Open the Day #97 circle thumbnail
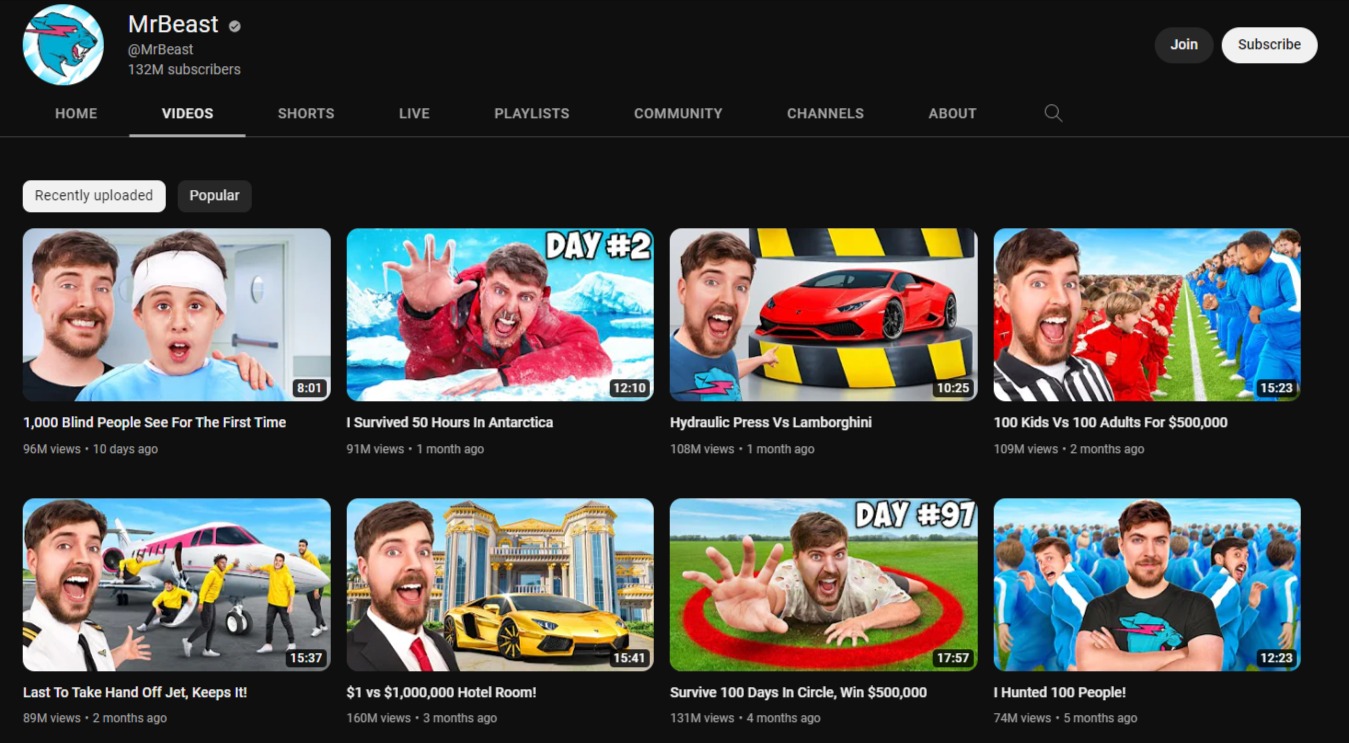1349x743 pixels. pos(823,585)
